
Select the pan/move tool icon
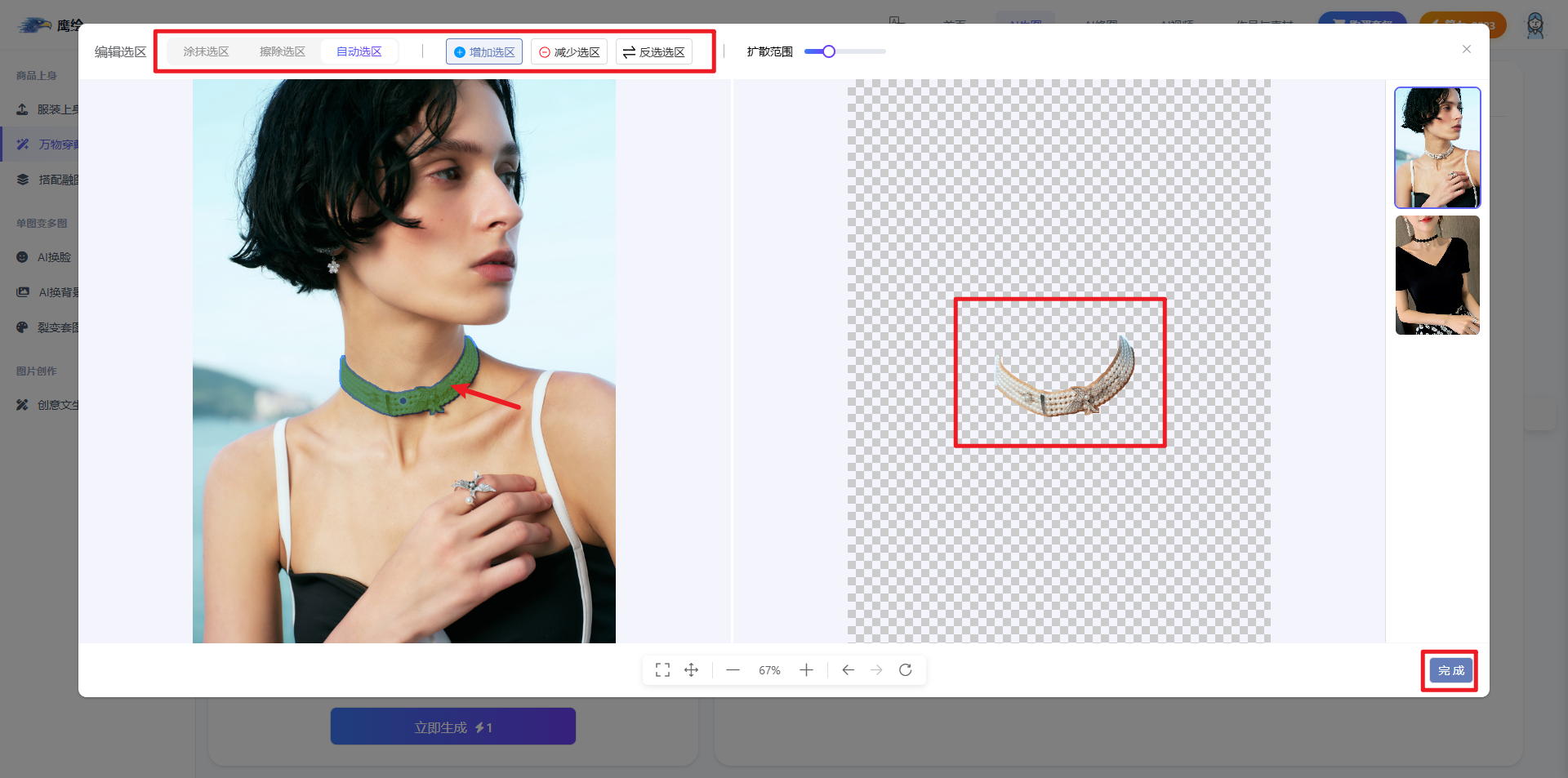(x=691, y=670)
